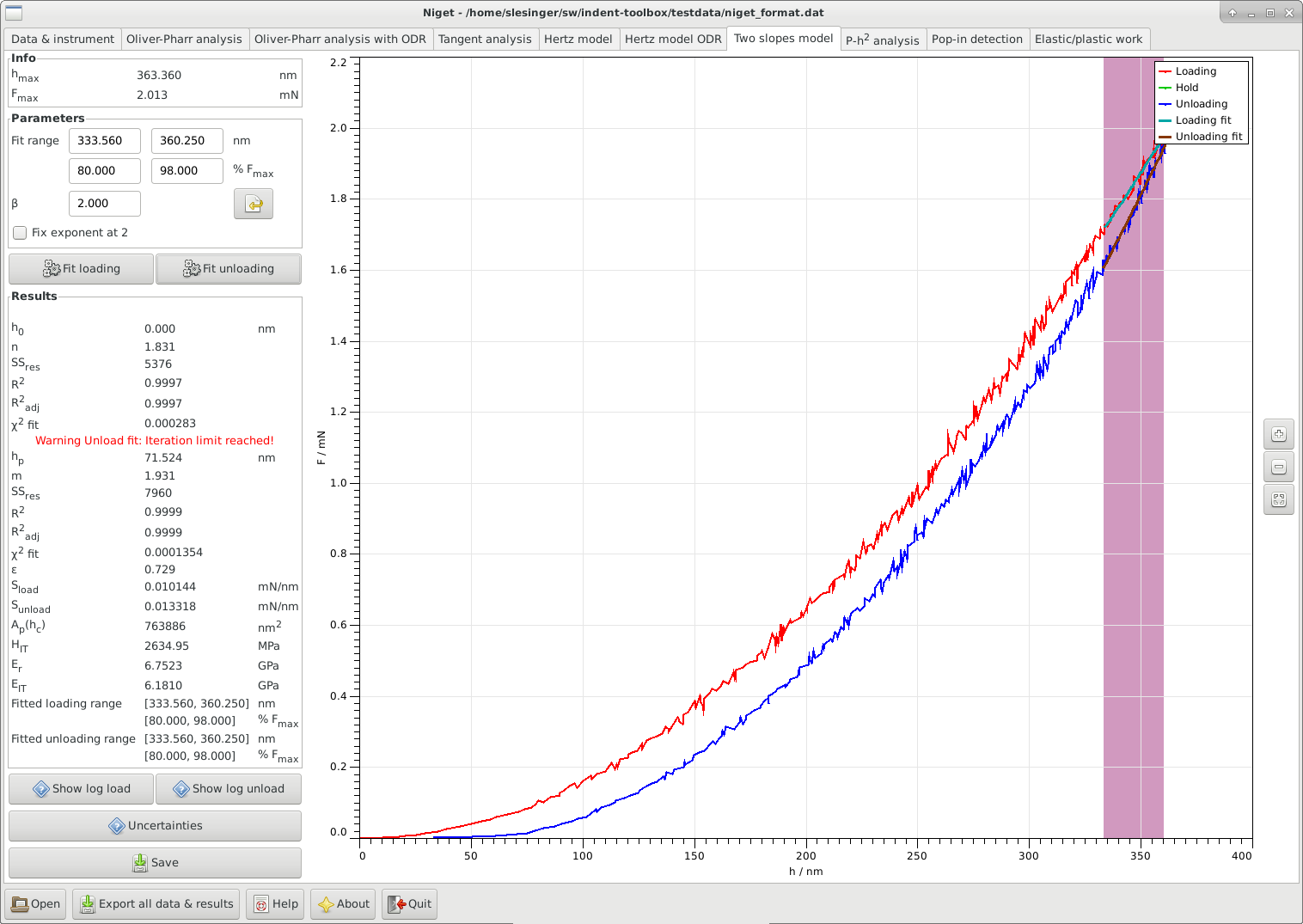Open the Hertz model tab

(578, 40)
